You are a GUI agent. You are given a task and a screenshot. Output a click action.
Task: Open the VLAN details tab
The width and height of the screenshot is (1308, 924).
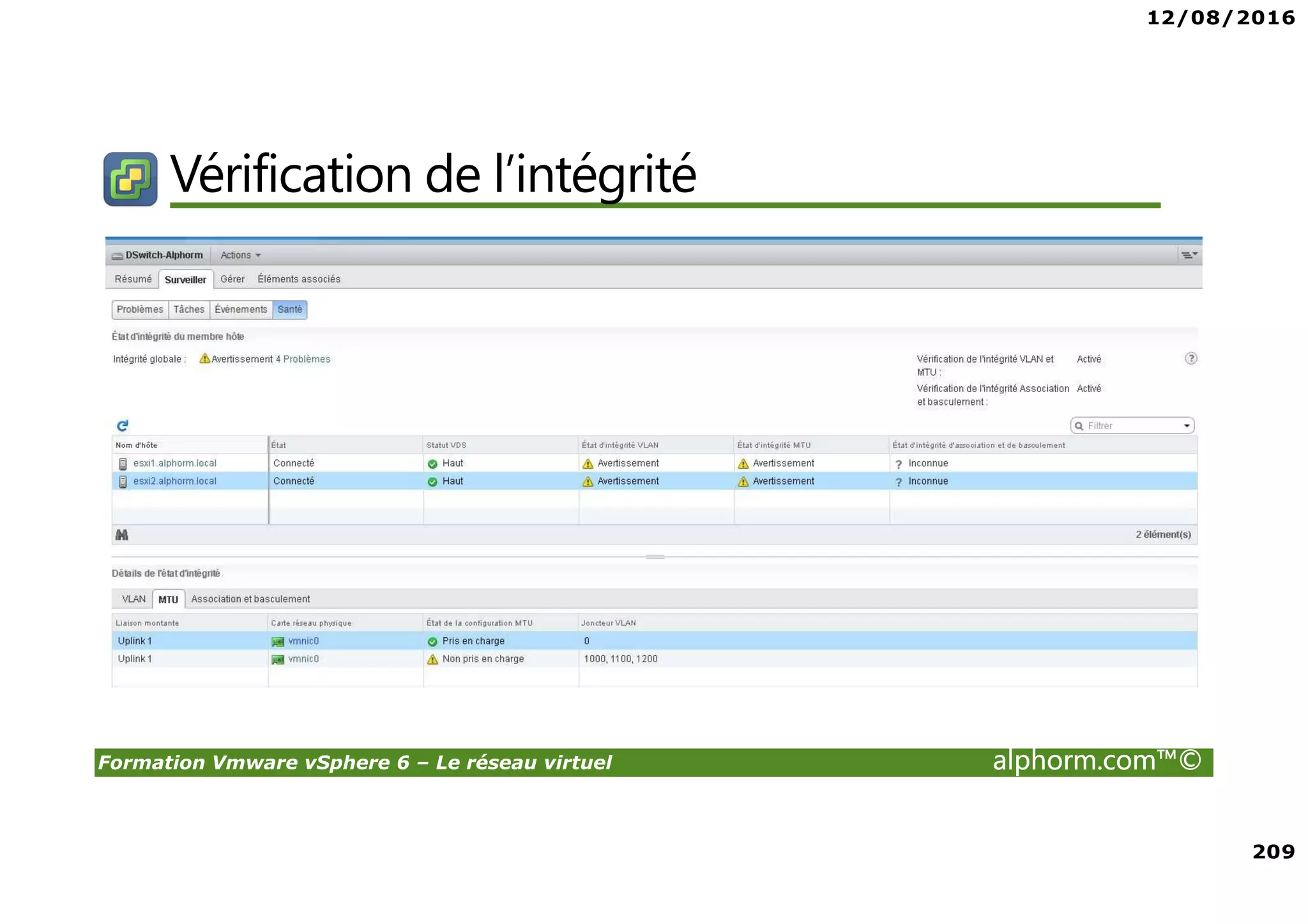click(133, 599)
